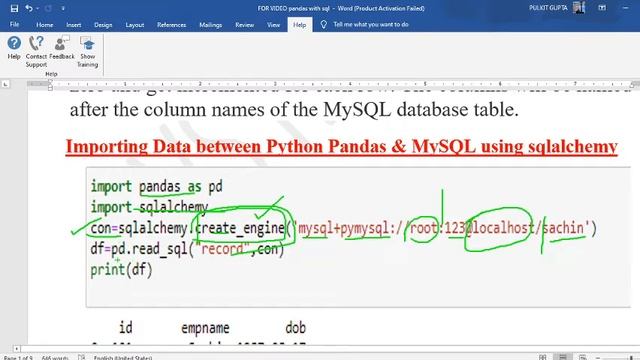Switch to the Home tab

tap(44, 25)
